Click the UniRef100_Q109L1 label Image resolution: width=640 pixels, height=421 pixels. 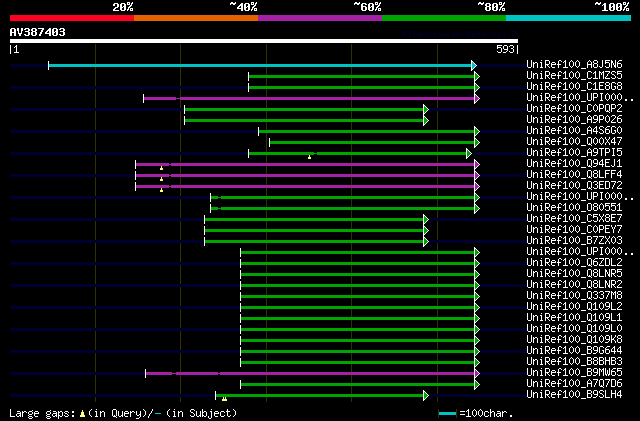(x=574, y=318)
